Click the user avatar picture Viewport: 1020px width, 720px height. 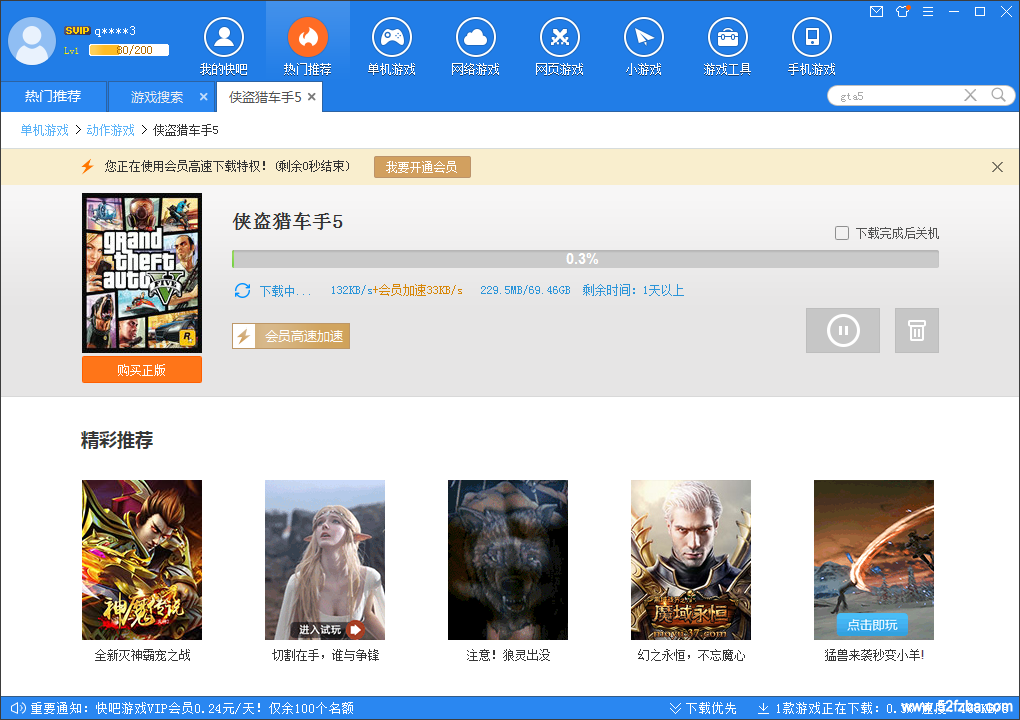[x=32, y=41]
